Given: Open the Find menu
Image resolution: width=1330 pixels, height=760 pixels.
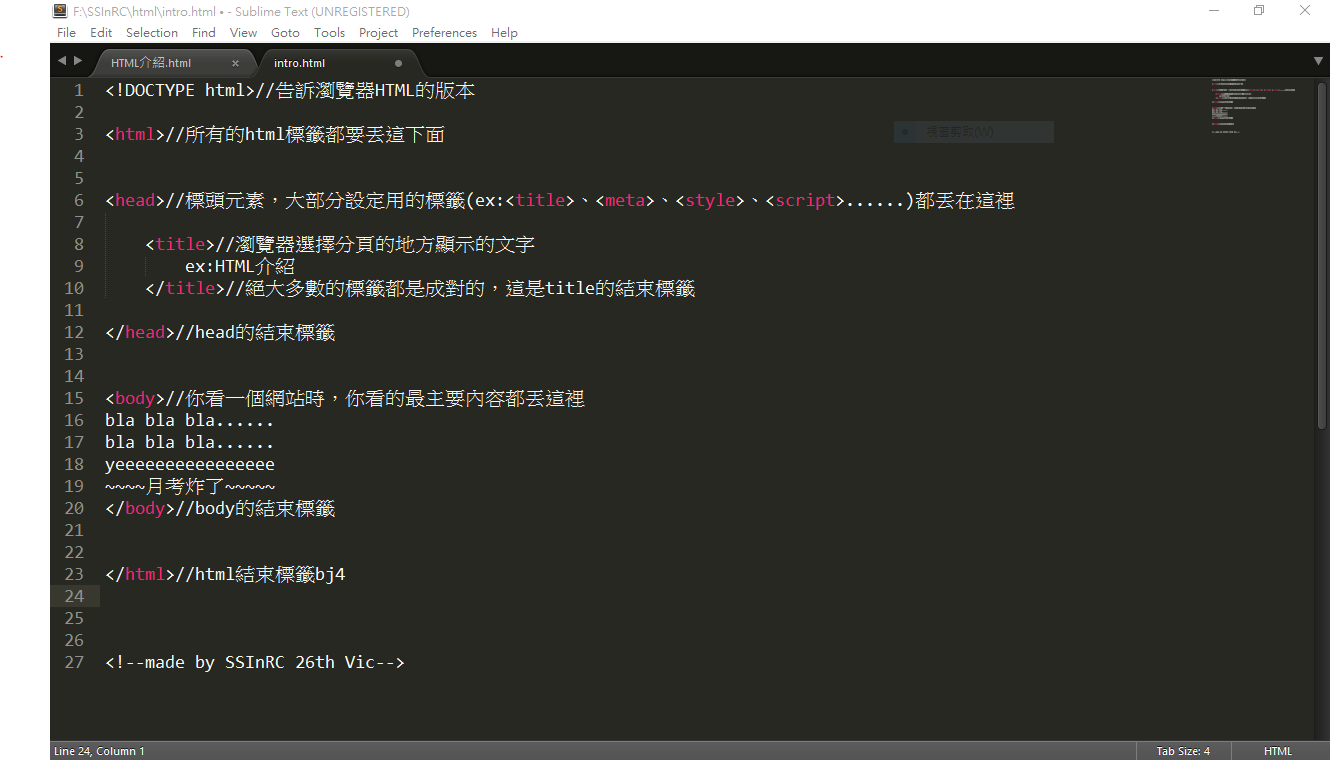Looking at the screenshot, I should pyautogui.click(x=204, y=32).
